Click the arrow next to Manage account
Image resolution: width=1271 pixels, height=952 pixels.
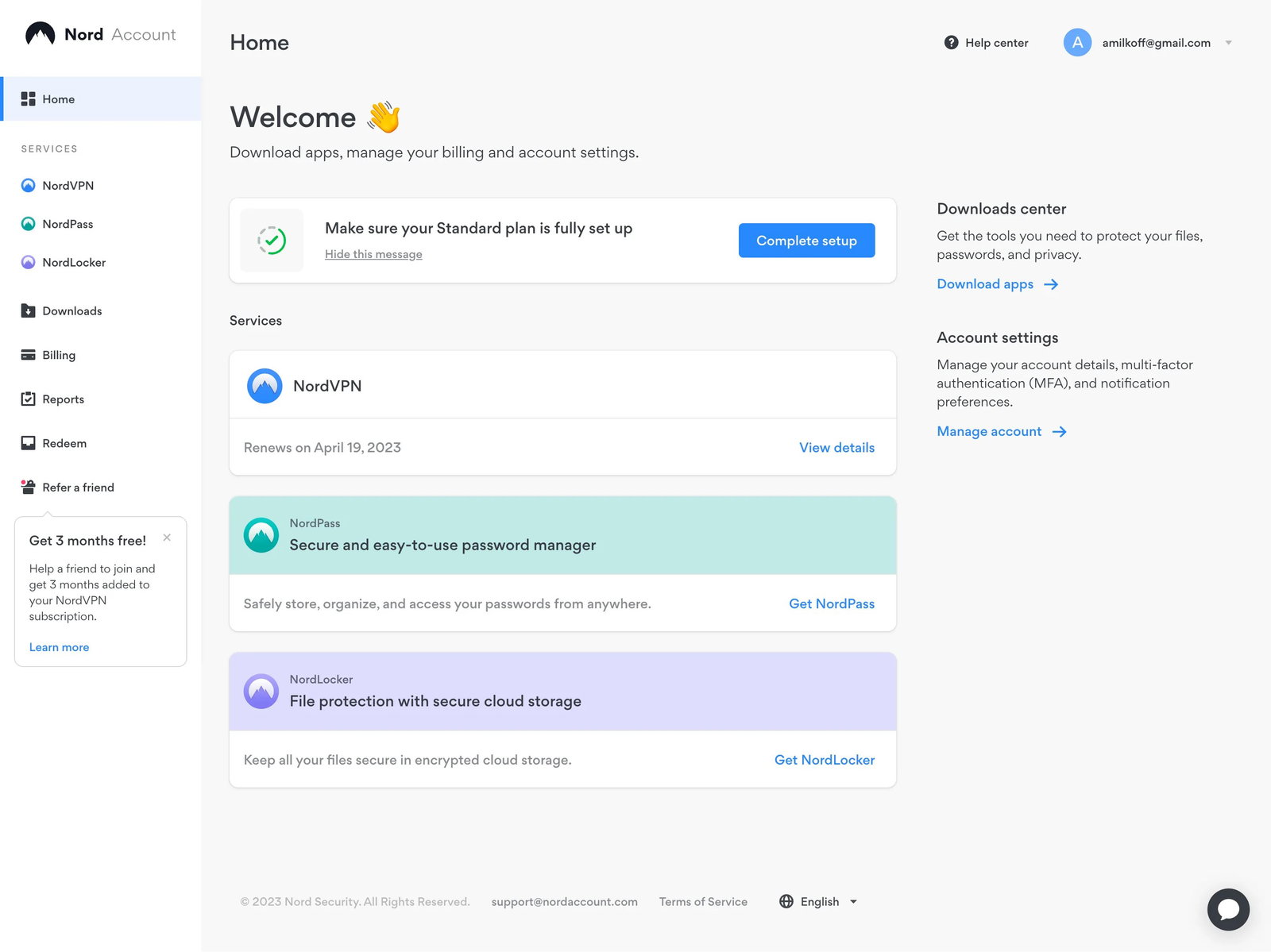[1059, 432]
